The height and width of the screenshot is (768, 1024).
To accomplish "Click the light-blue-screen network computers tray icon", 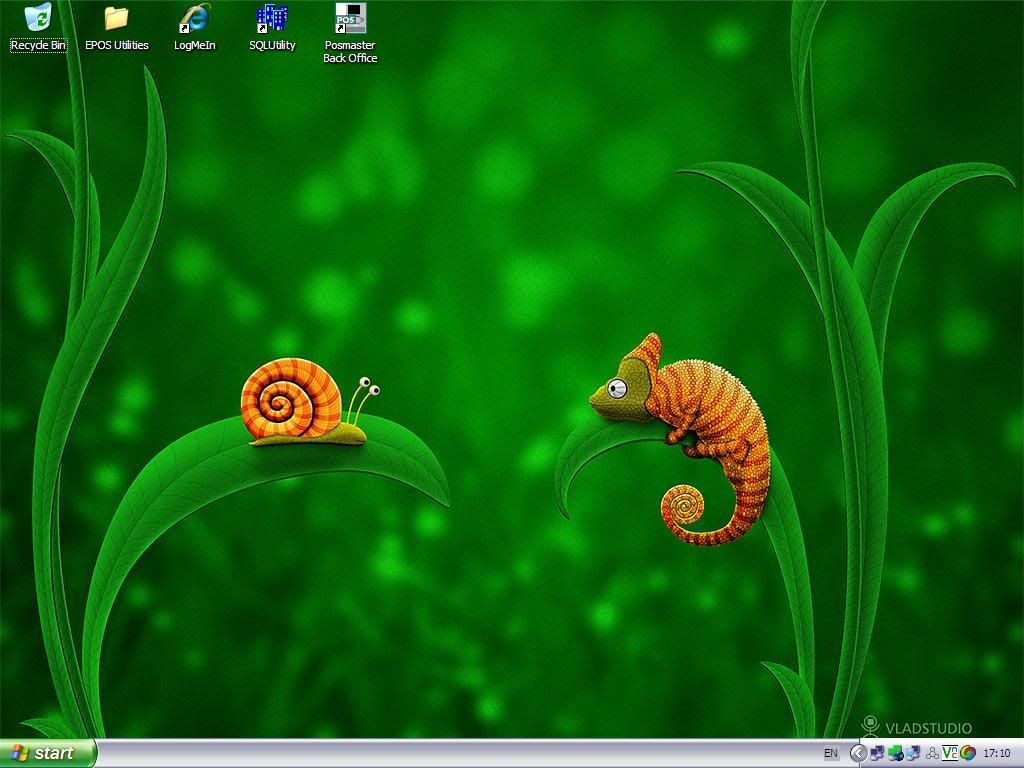I will (914, 754).
